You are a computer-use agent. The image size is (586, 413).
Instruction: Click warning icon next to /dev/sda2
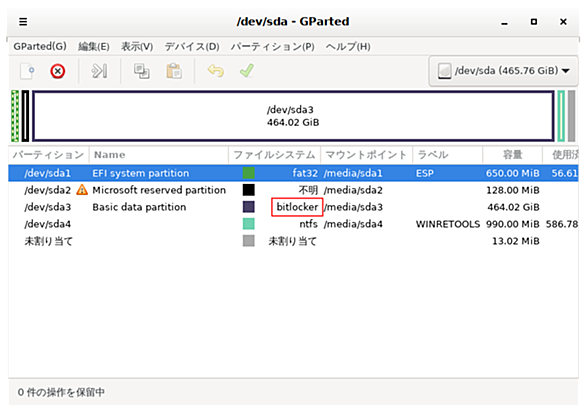click(x=82, y=190)
